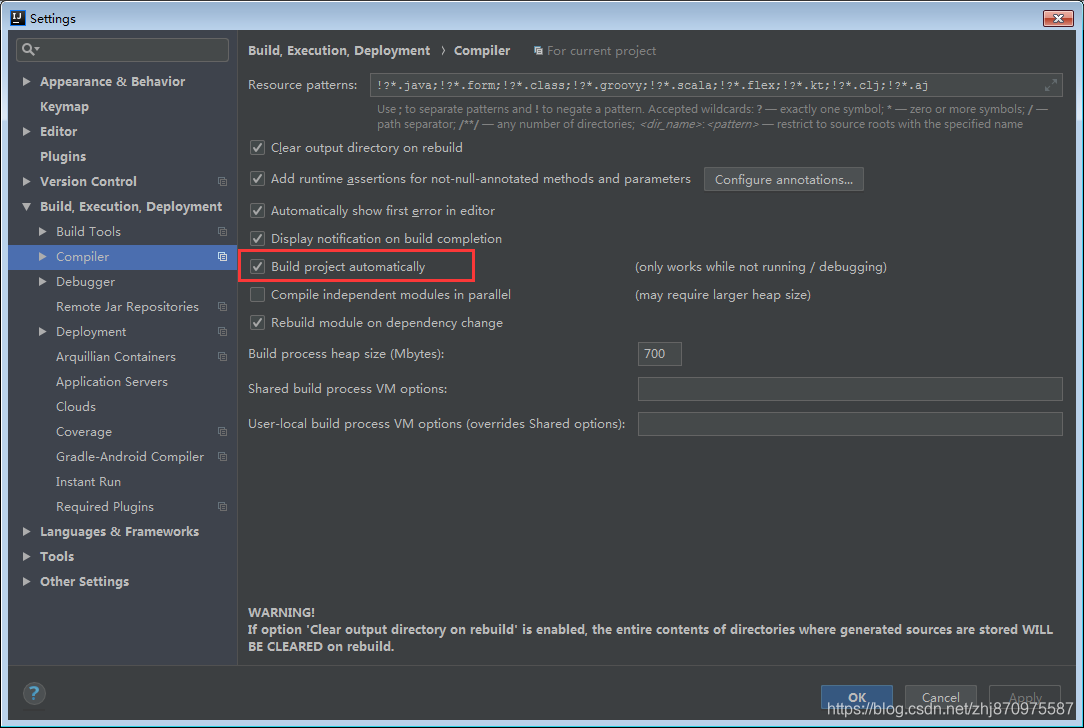Click the icon next to Coverage entry
Screen dimensions: 1084x728
pyautogui.click(x=221, y=431)
